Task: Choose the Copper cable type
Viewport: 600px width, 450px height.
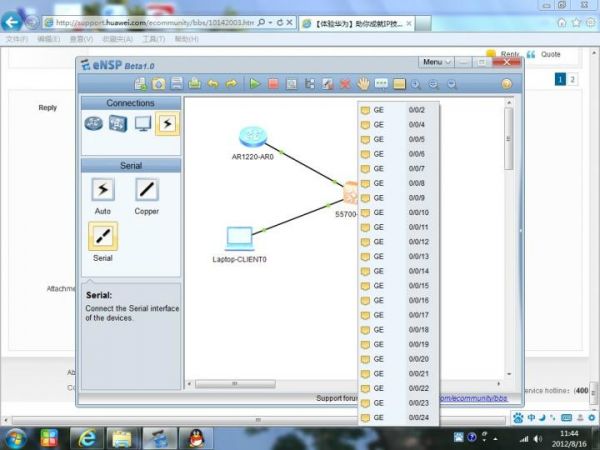Action: (x=147, y=189)
